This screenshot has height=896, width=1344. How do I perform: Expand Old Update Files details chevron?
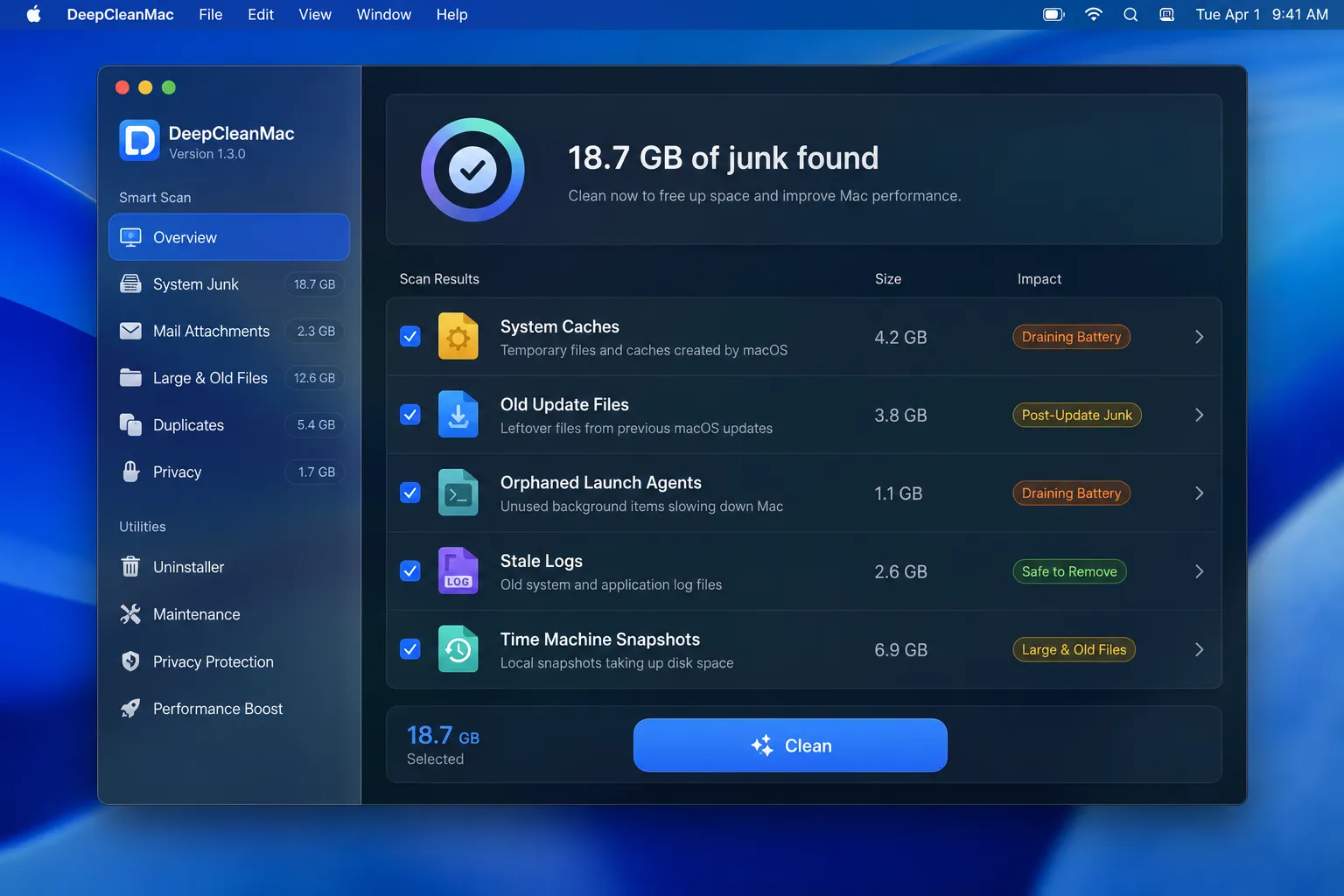(x=1200, y=415)
